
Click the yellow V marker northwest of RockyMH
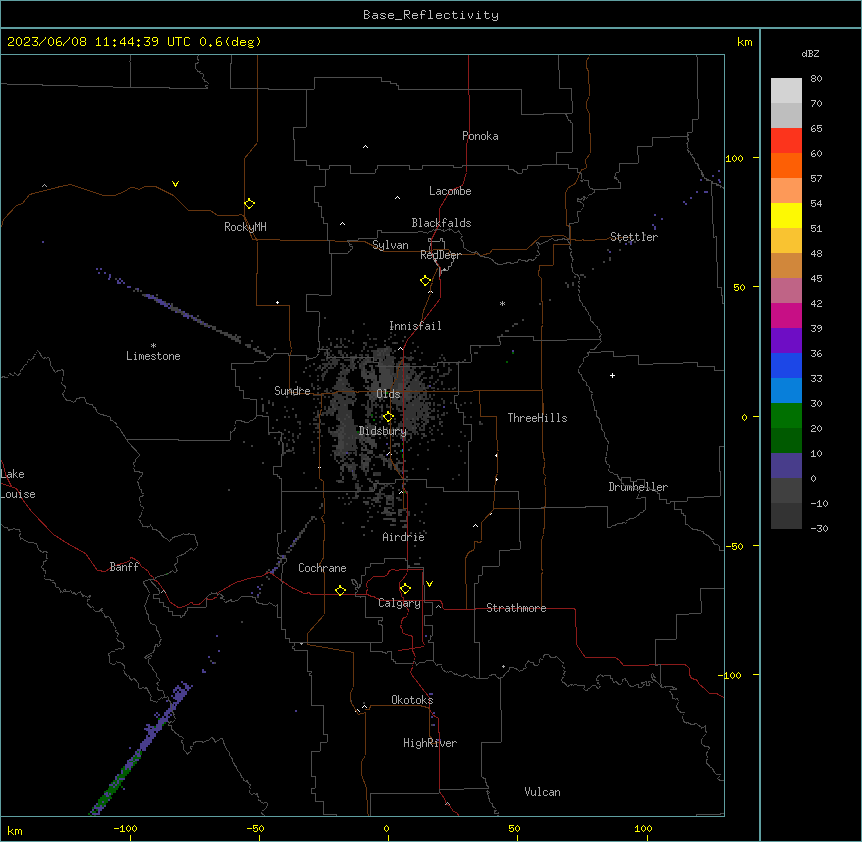coord(175,184)
